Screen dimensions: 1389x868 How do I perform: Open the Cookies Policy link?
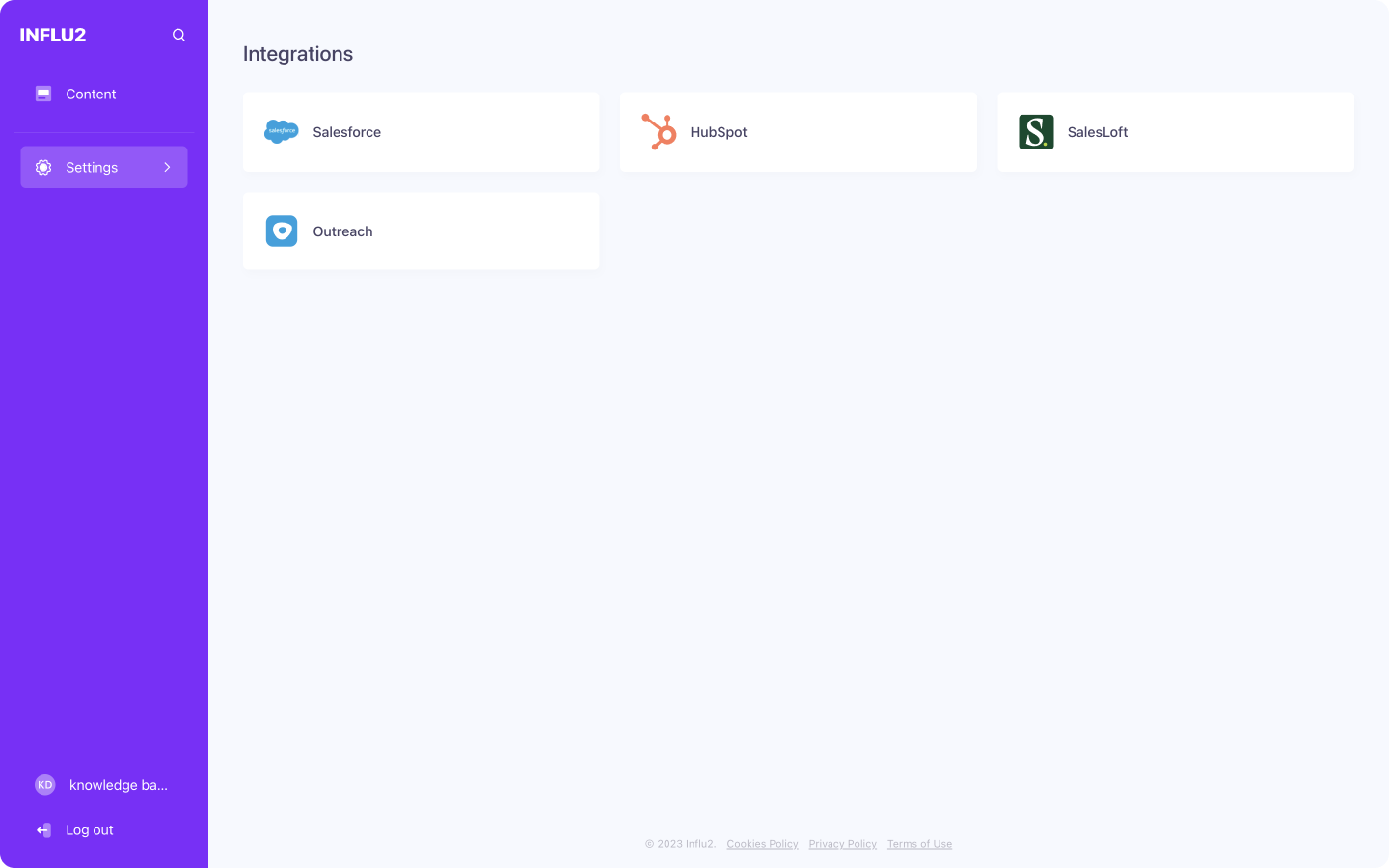tap(762, 843)
